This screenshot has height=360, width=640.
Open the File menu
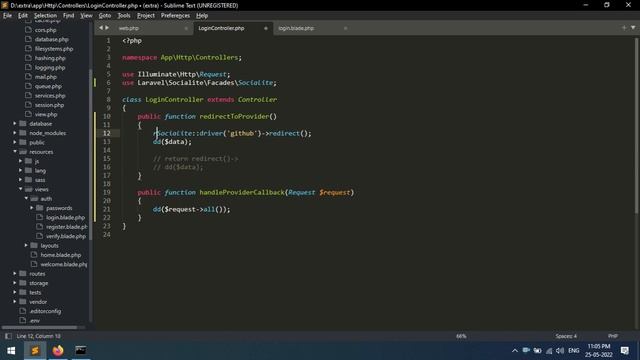pyautogui.click(x=7, y=16)
